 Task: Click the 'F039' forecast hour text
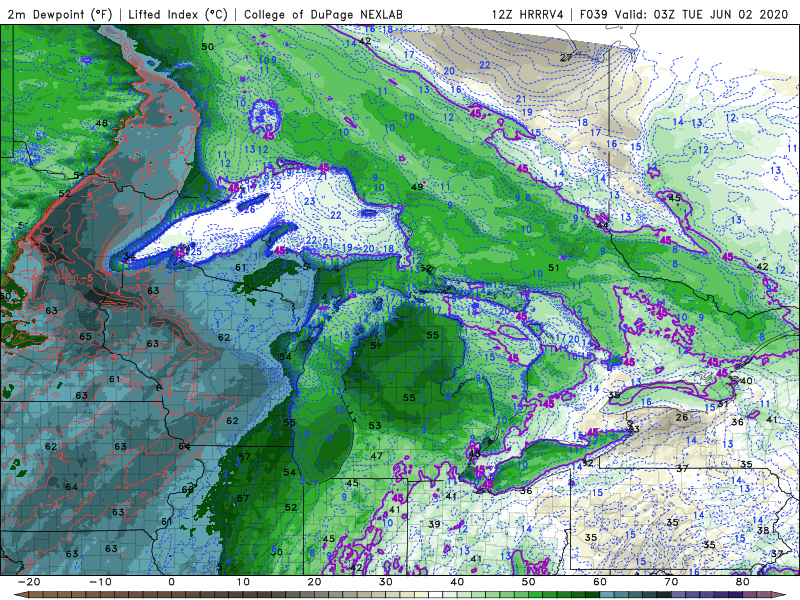pos(594,14)
